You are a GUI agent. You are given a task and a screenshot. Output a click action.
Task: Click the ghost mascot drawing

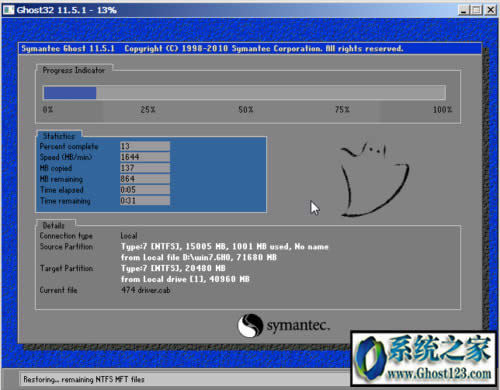(x=374, y=180)
